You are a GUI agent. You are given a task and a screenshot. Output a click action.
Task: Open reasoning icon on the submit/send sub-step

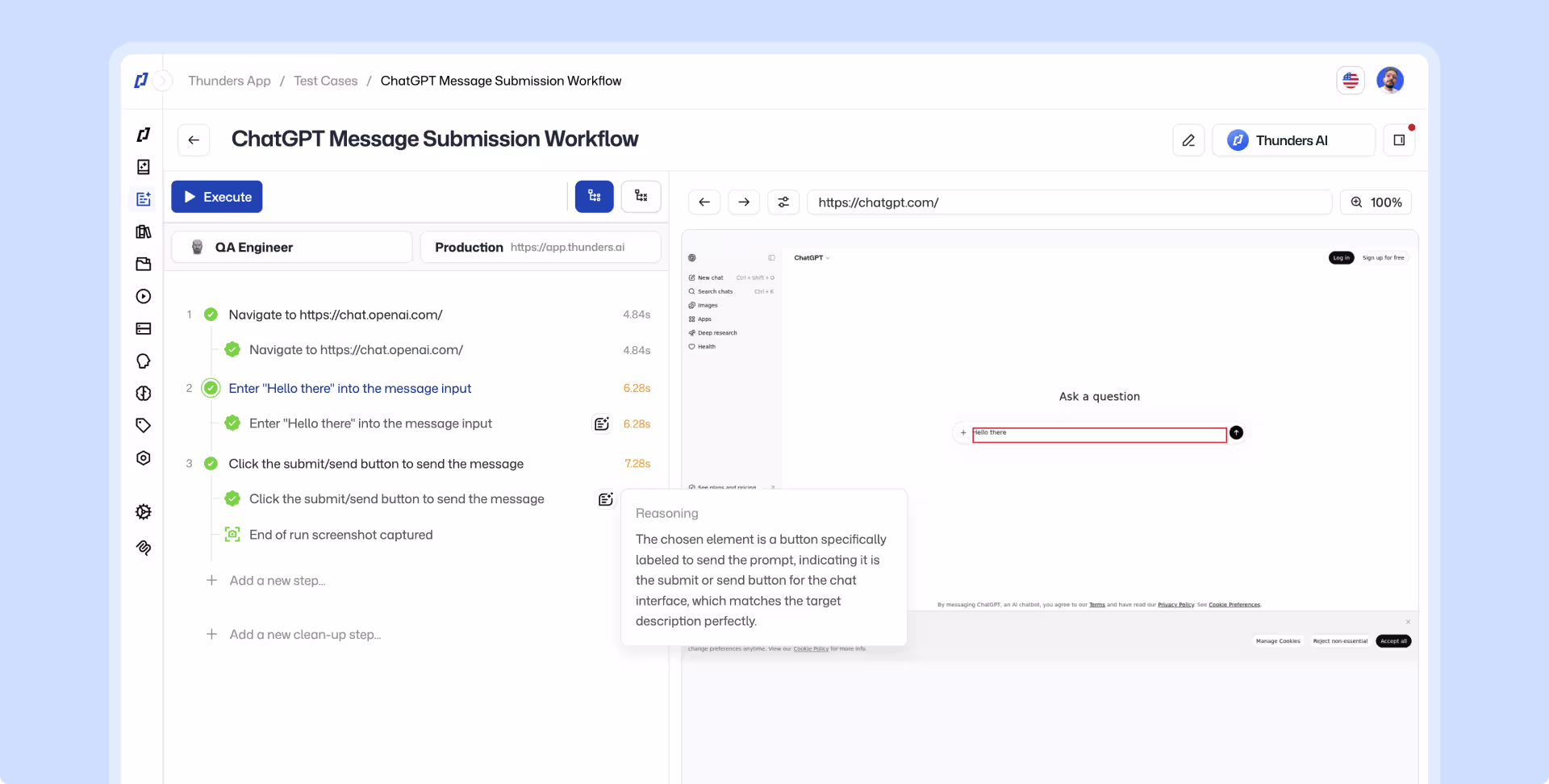(606, 499)
